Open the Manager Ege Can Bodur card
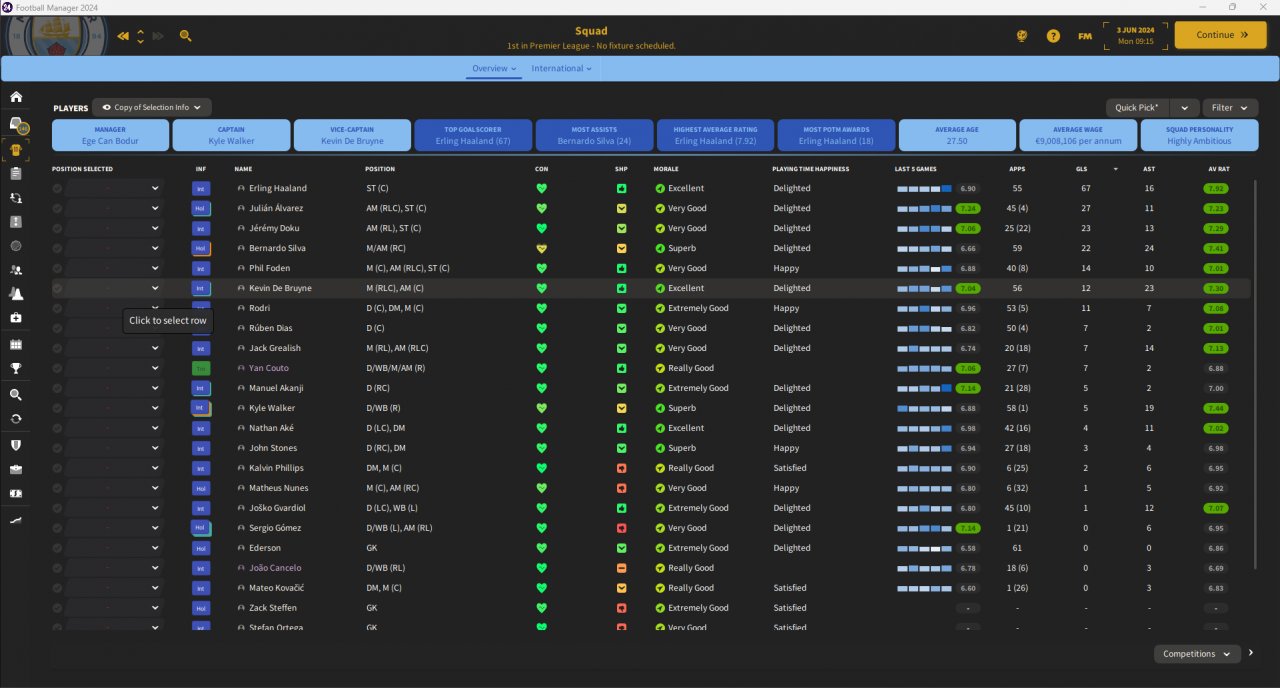This screenshot has width=1280, height=688. click(110, 135)
